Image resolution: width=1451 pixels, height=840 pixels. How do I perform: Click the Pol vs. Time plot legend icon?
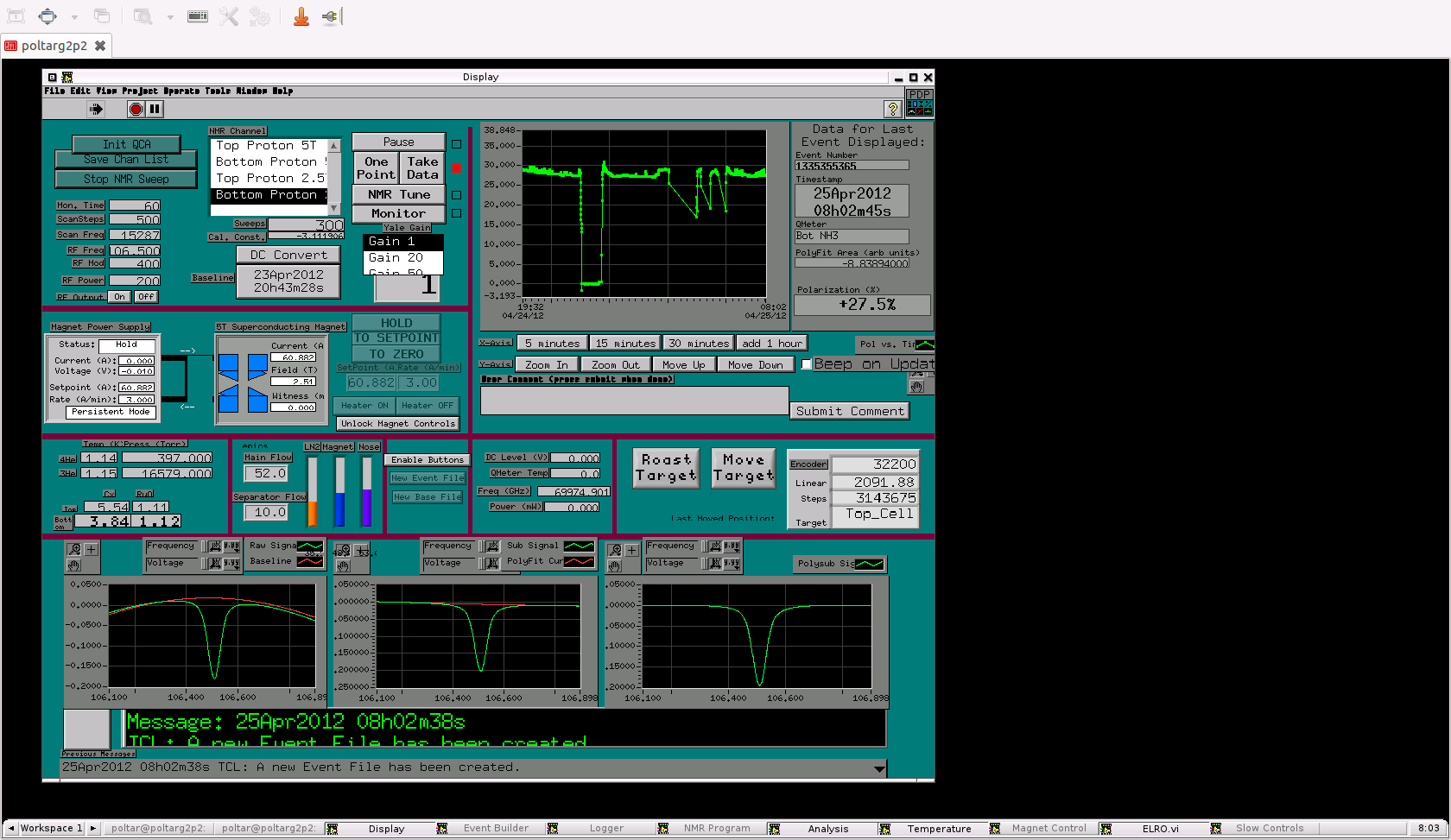(x=924, y=344)
